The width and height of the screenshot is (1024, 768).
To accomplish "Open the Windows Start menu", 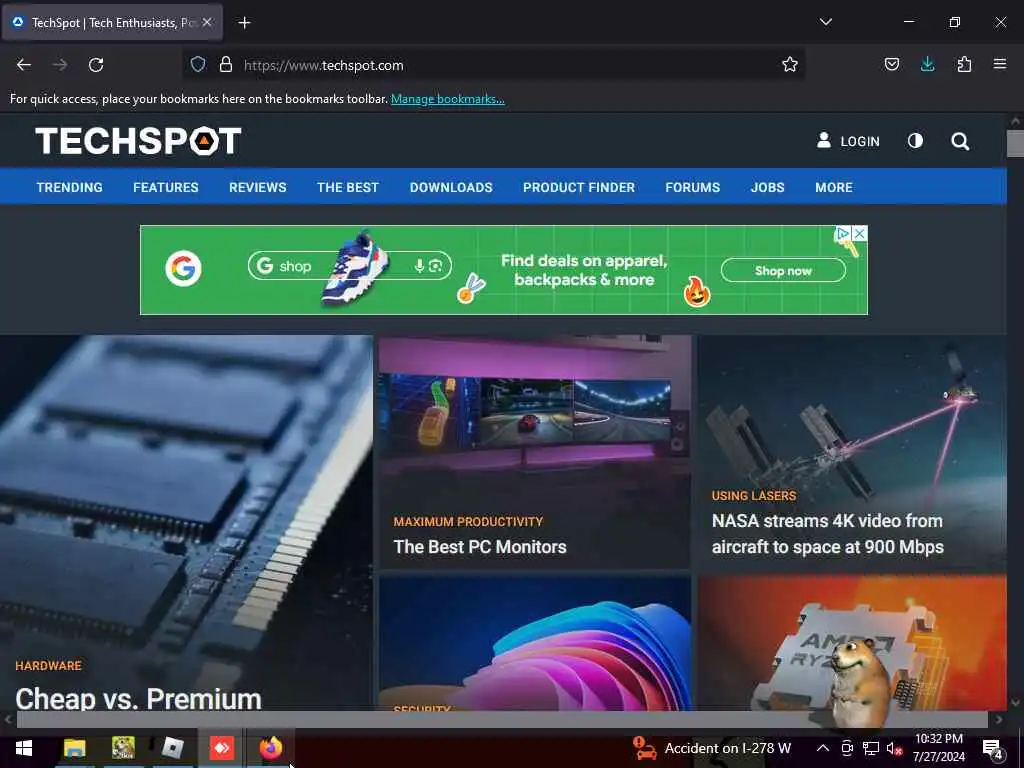I will click(24, 748).
